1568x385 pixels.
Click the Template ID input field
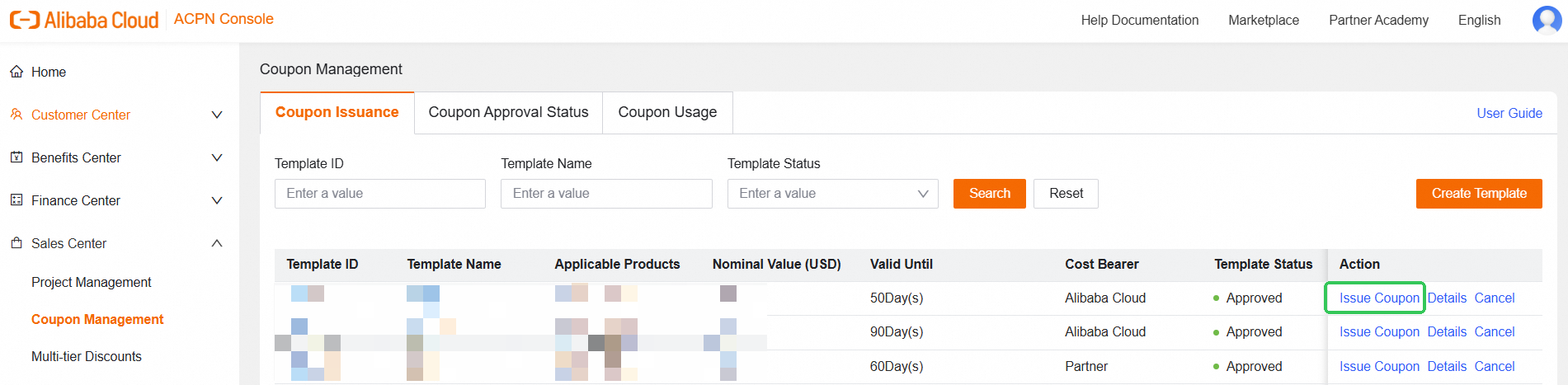point(379,194)
